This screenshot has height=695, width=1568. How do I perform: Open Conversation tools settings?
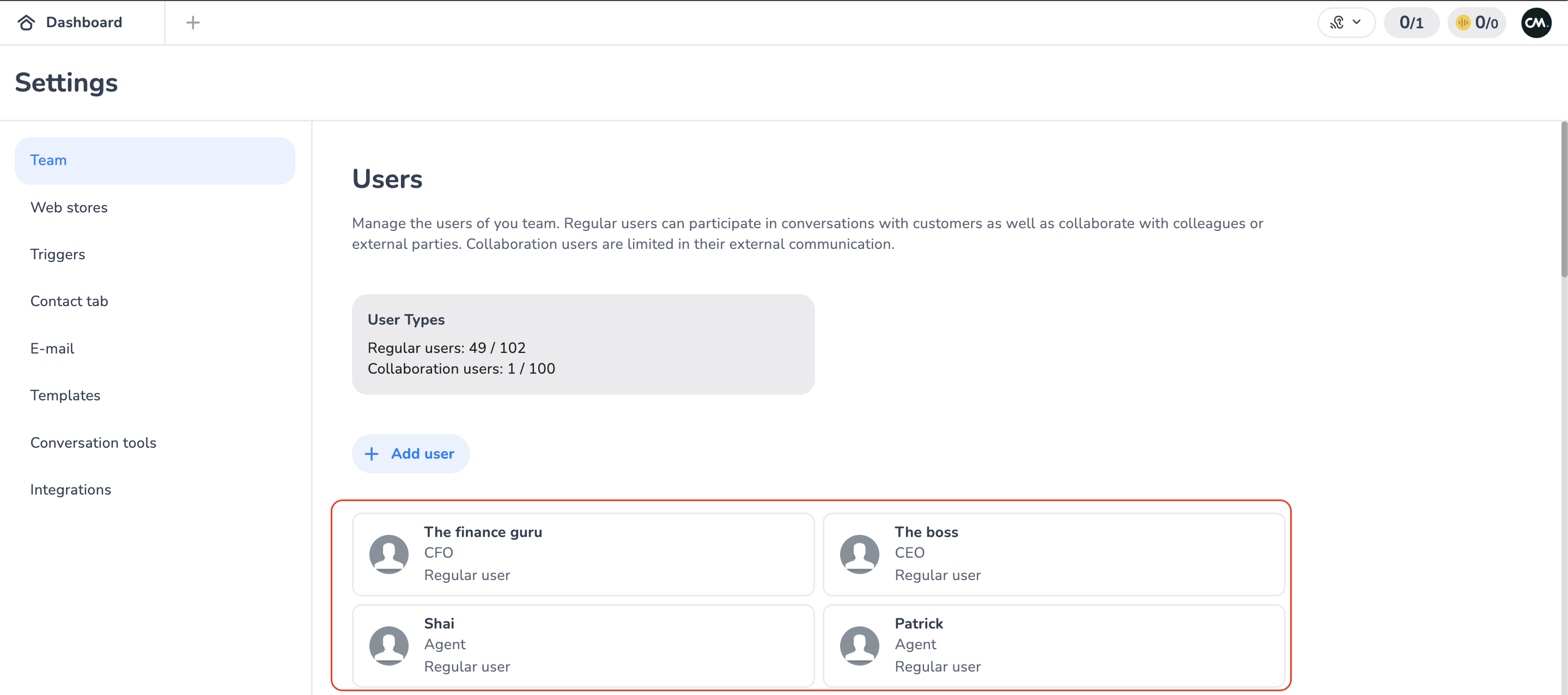tap(93, 442)
